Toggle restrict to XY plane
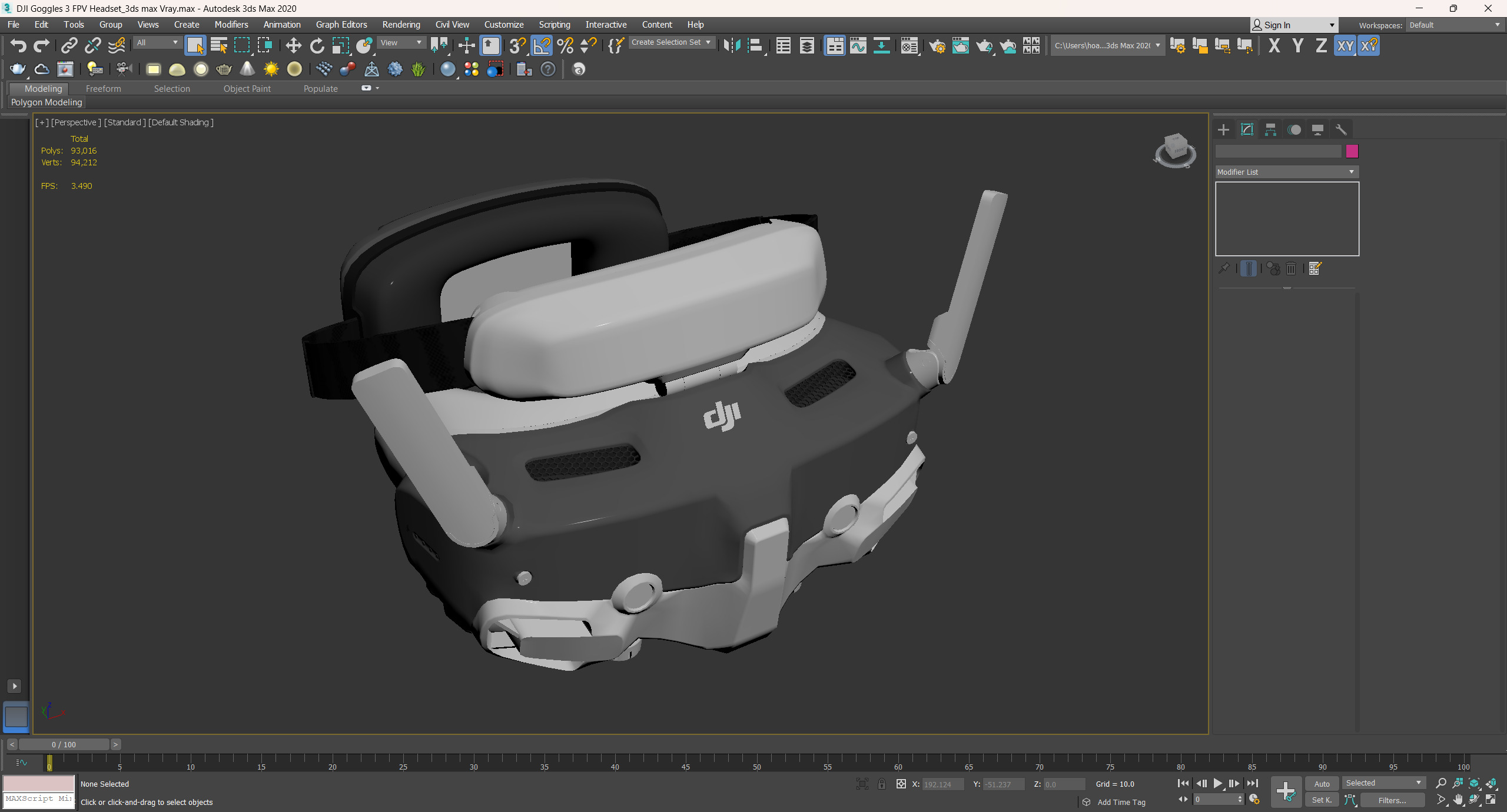This screenshot has width=1507, height=812. (x=1345, y=45)
